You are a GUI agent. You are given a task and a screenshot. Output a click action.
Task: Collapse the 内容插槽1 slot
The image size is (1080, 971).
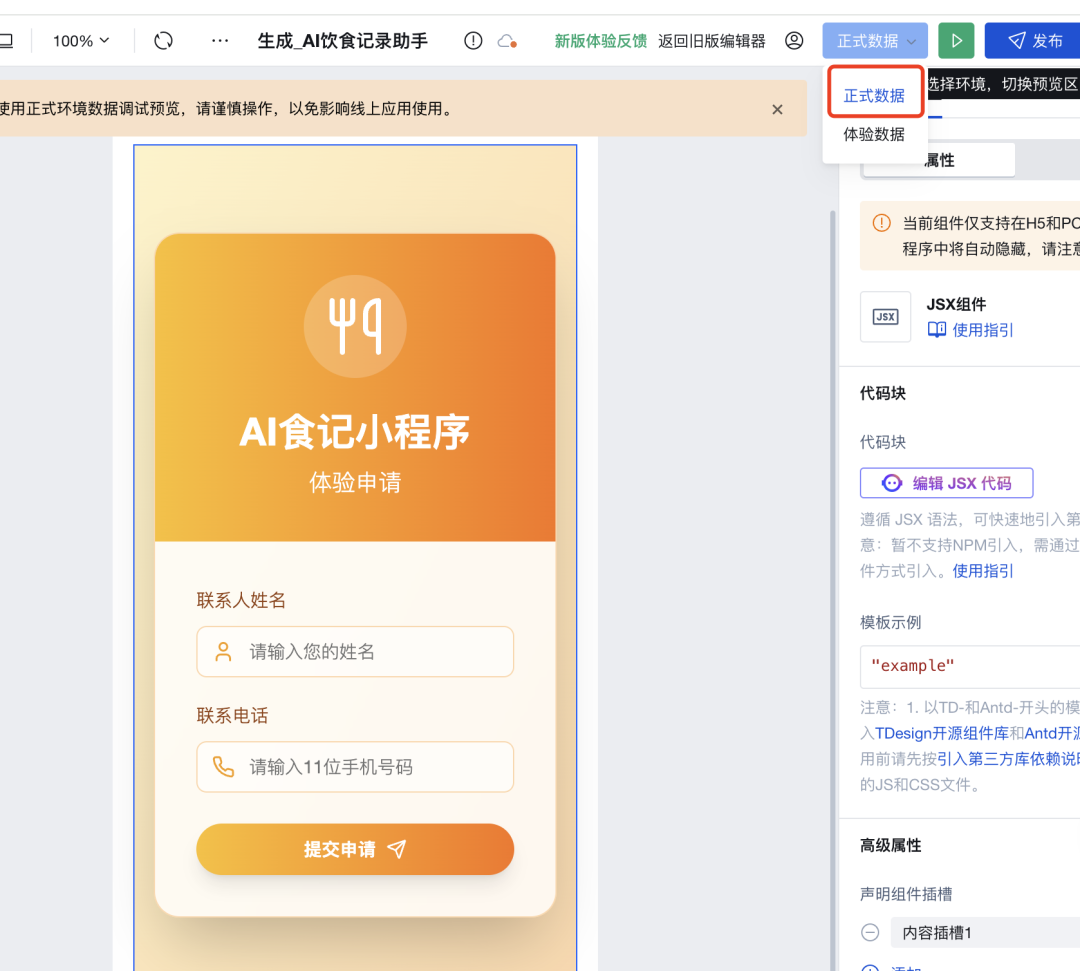point(868,932)
